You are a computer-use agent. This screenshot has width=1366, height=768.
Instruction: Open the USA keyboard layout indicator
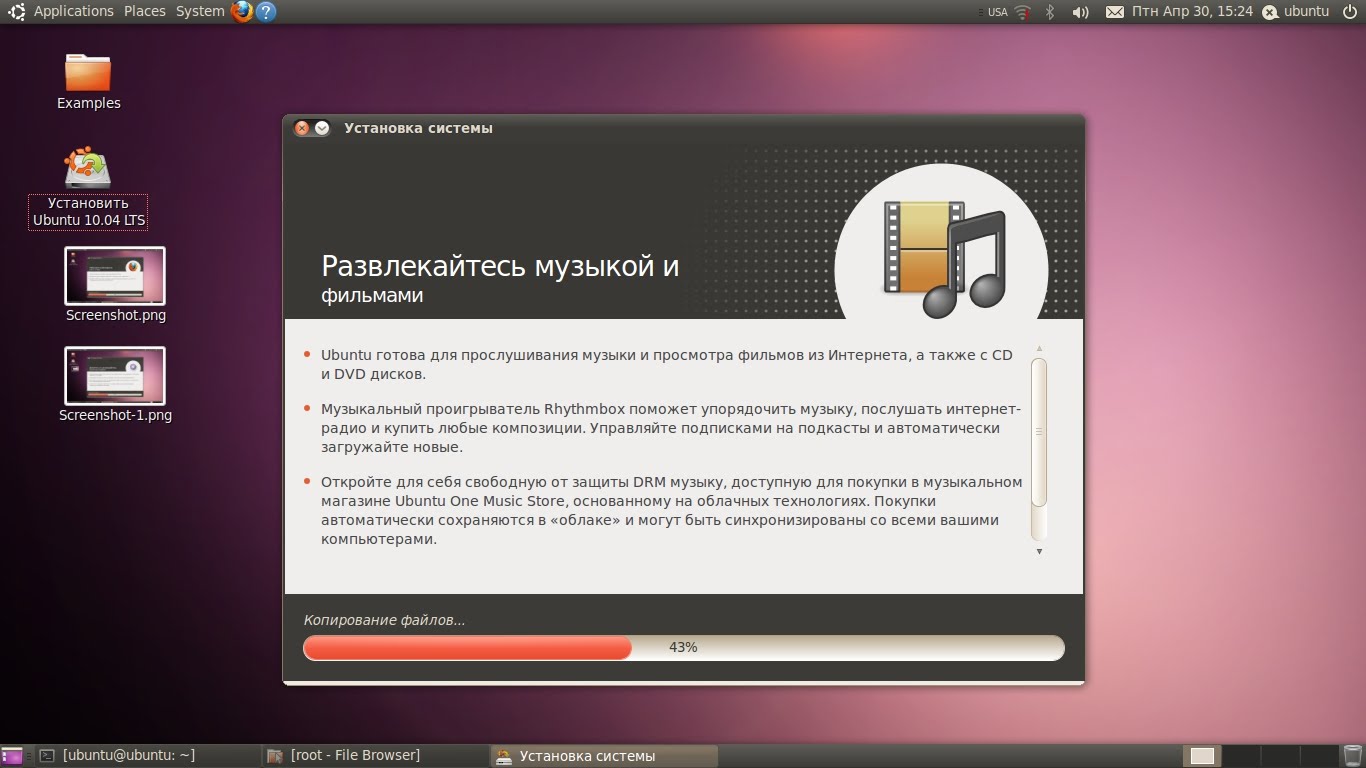click(x=998, y=12)
